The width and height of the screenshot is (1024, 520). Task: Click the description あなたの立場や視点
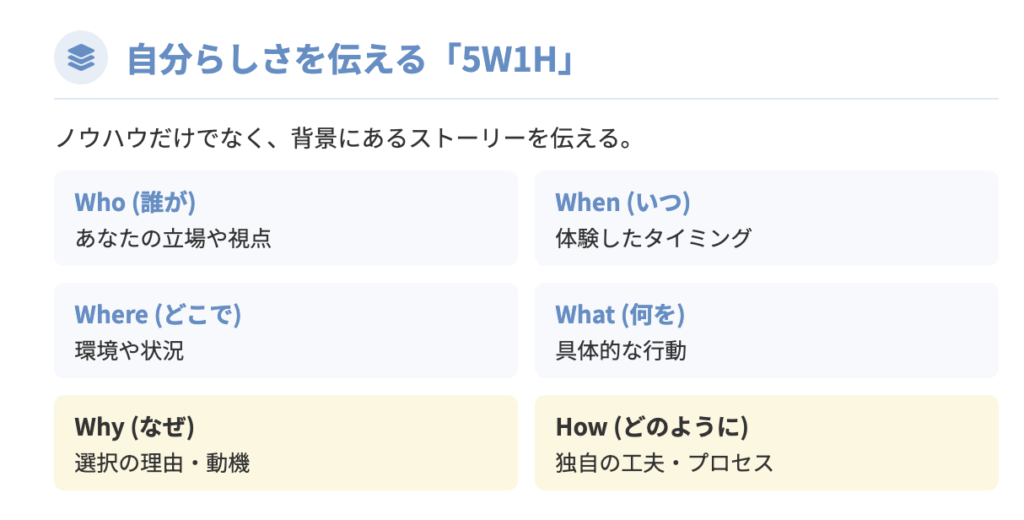pyautogui.click(x=173, y=238)
